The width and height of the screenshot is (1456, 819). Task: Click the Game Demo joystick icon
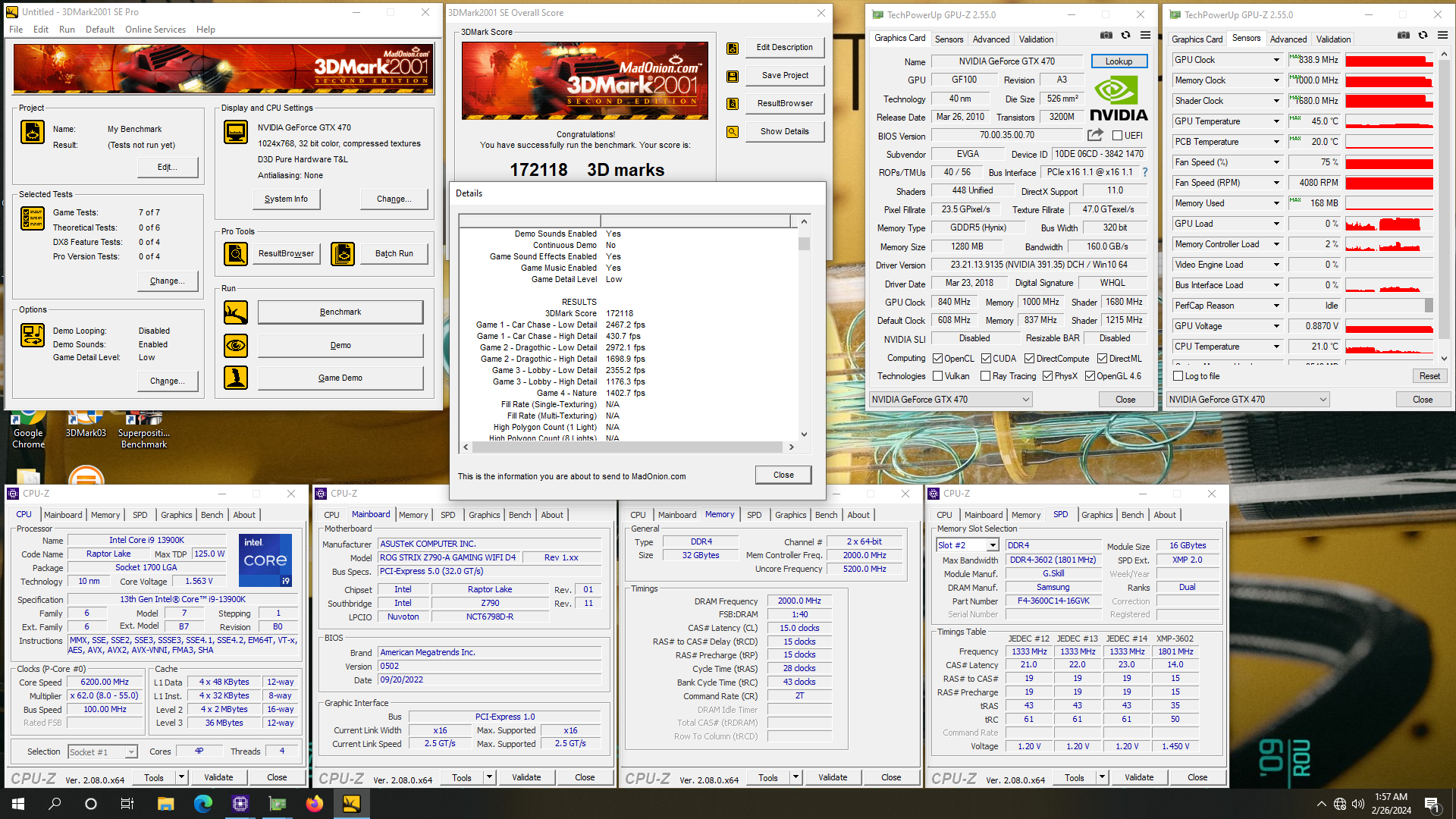236,378
